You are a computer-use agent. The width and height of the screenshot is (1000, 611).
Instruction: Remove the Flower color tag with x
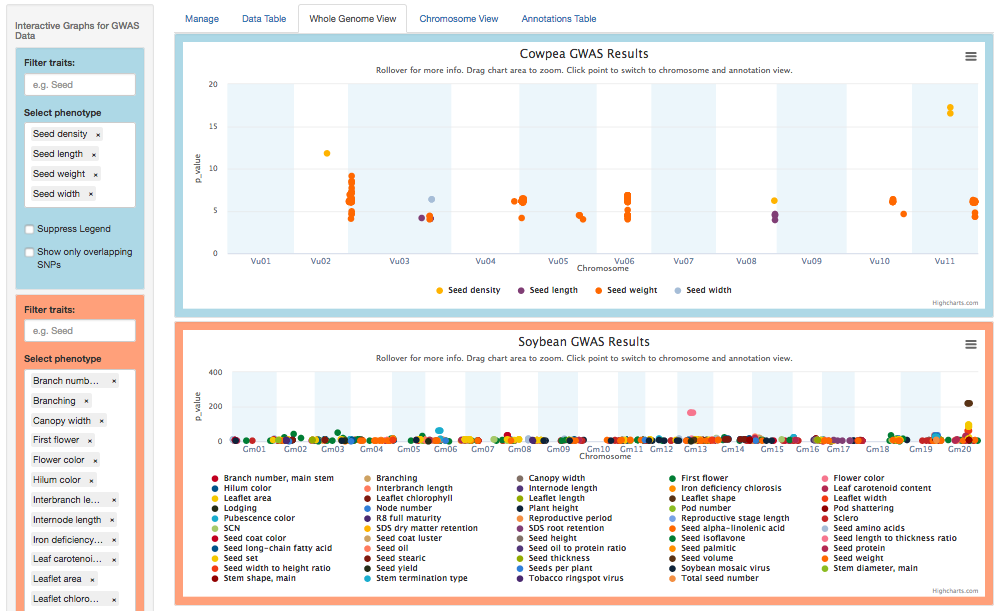[95, 460]
